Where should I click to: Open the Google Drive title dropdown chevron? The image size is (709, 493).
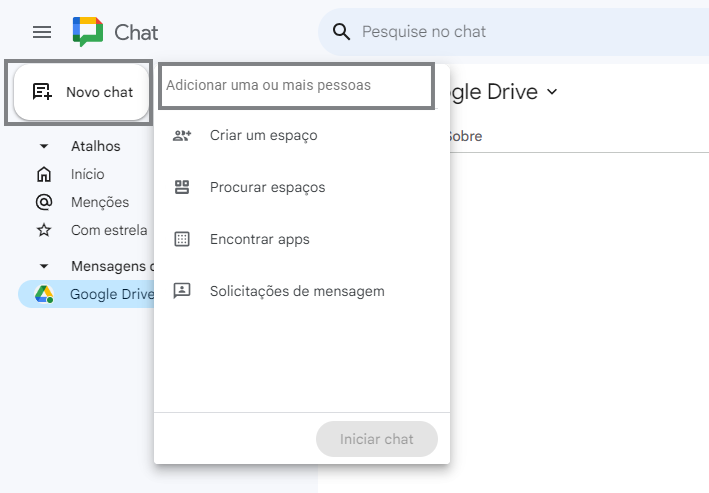(x=552, y=92)
